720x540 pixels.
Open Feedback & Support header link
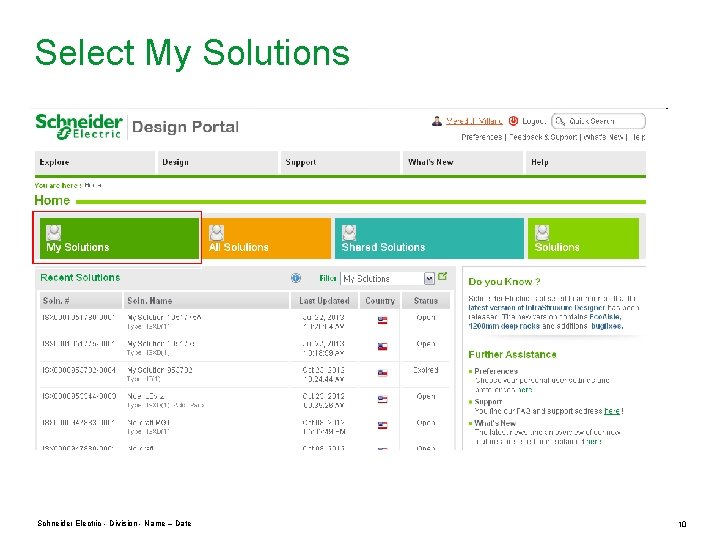pyautogui.click(x=543, y=137)
